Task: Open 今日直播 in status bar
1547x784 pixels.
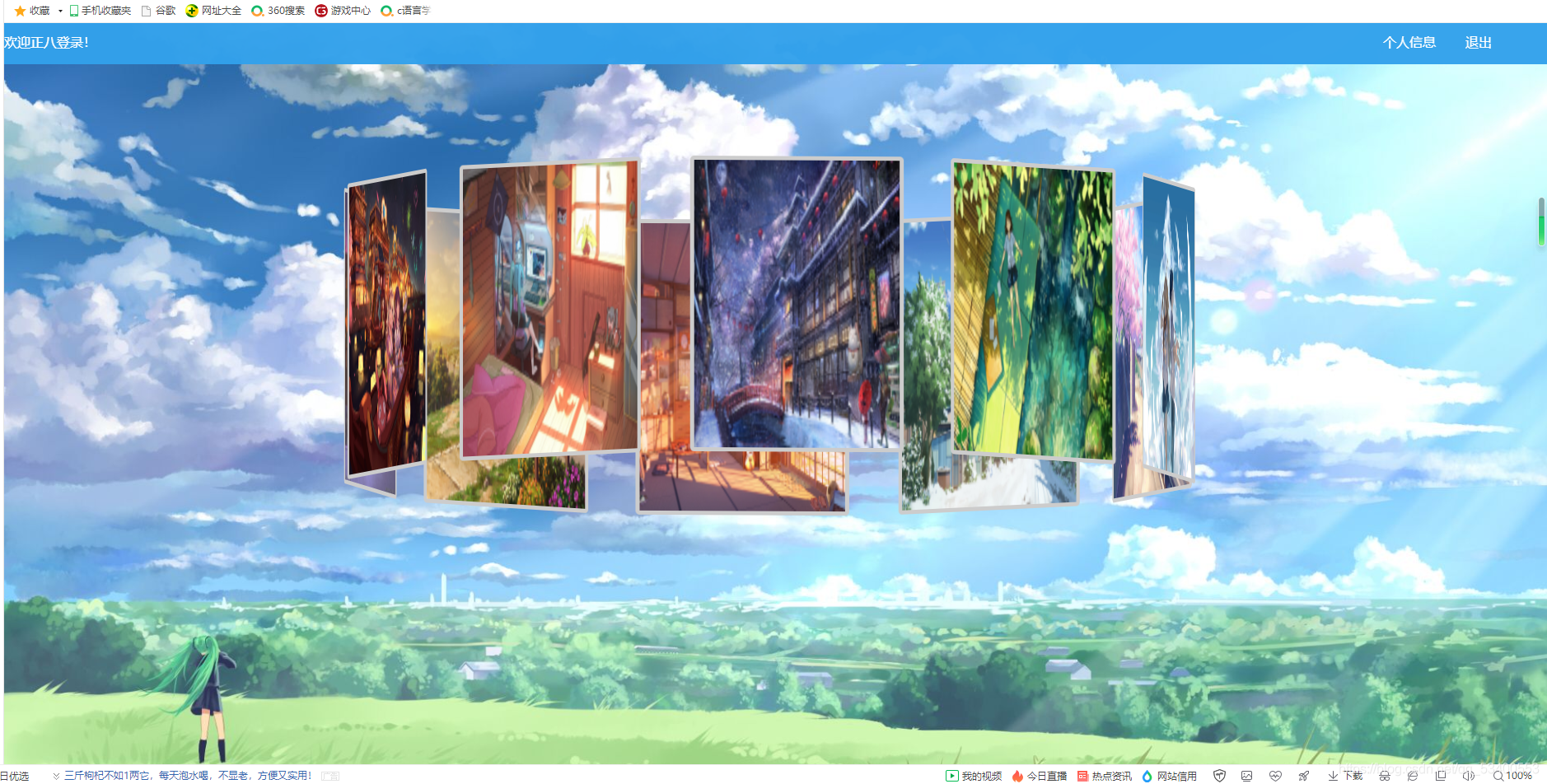Action: point(1039,776)
